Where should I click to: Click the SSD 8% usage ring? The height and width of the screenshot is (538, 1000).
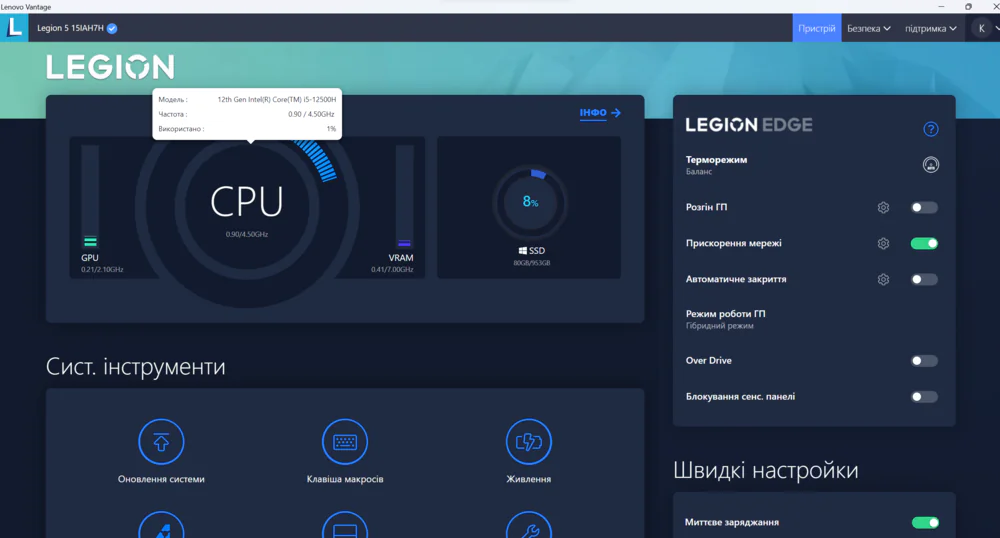point(530,203)
